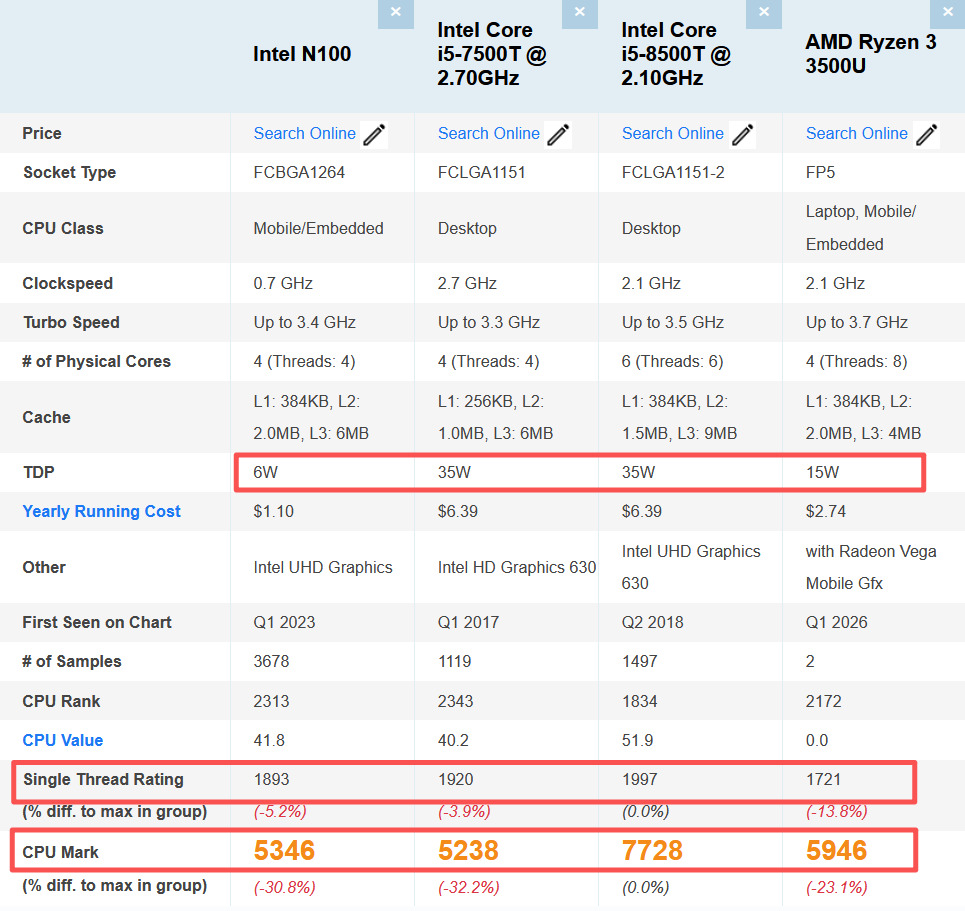Click the Up to 3.4 GHz turbo cell
Screen dimensions: 965x911
[305, 323]
